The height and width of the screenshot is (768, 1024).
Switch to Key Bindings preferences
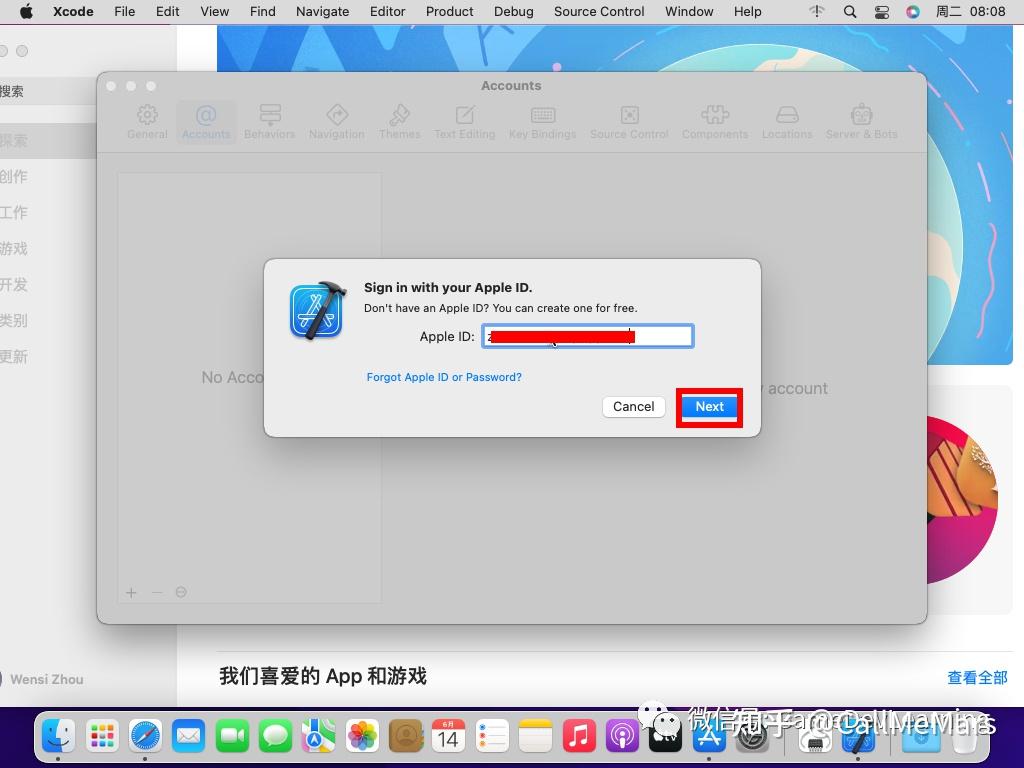pyautogui.click(x=542, y=122)
